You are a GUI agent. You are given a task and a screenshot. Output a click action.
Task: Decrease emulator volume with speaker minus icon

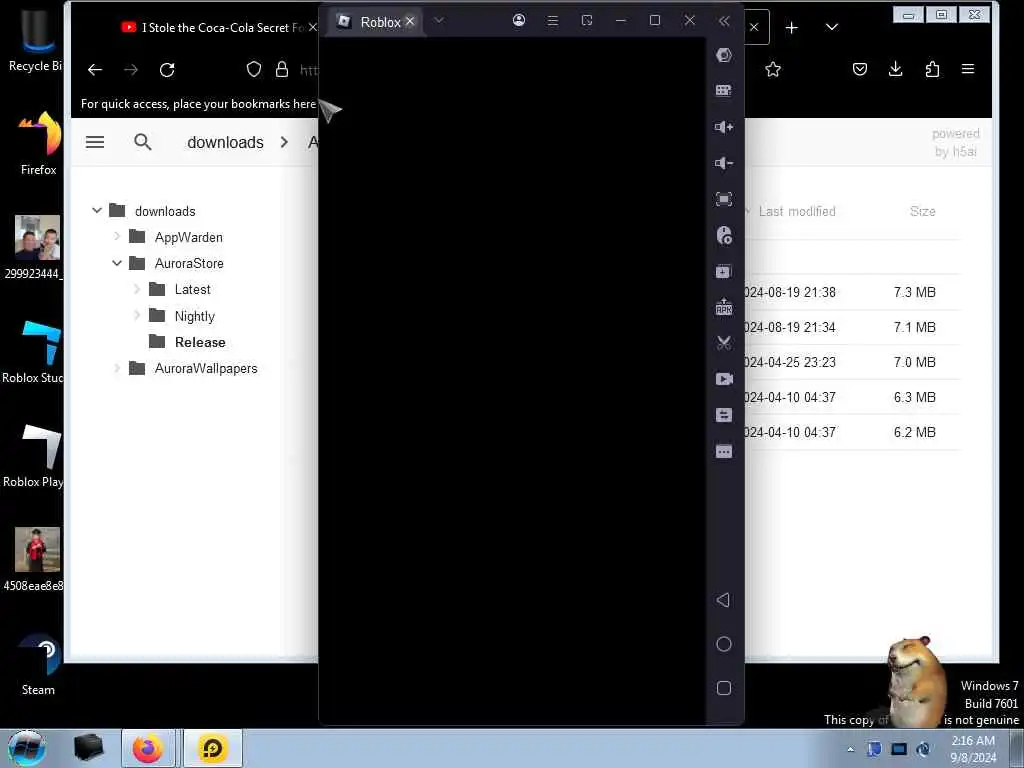point(724,163)
